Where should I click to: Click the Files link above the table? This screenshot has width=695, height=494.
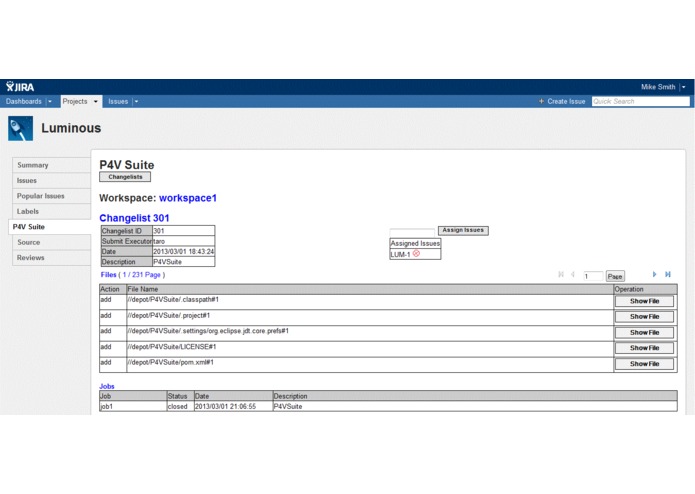pyautogui.click(x=108, y=275)
